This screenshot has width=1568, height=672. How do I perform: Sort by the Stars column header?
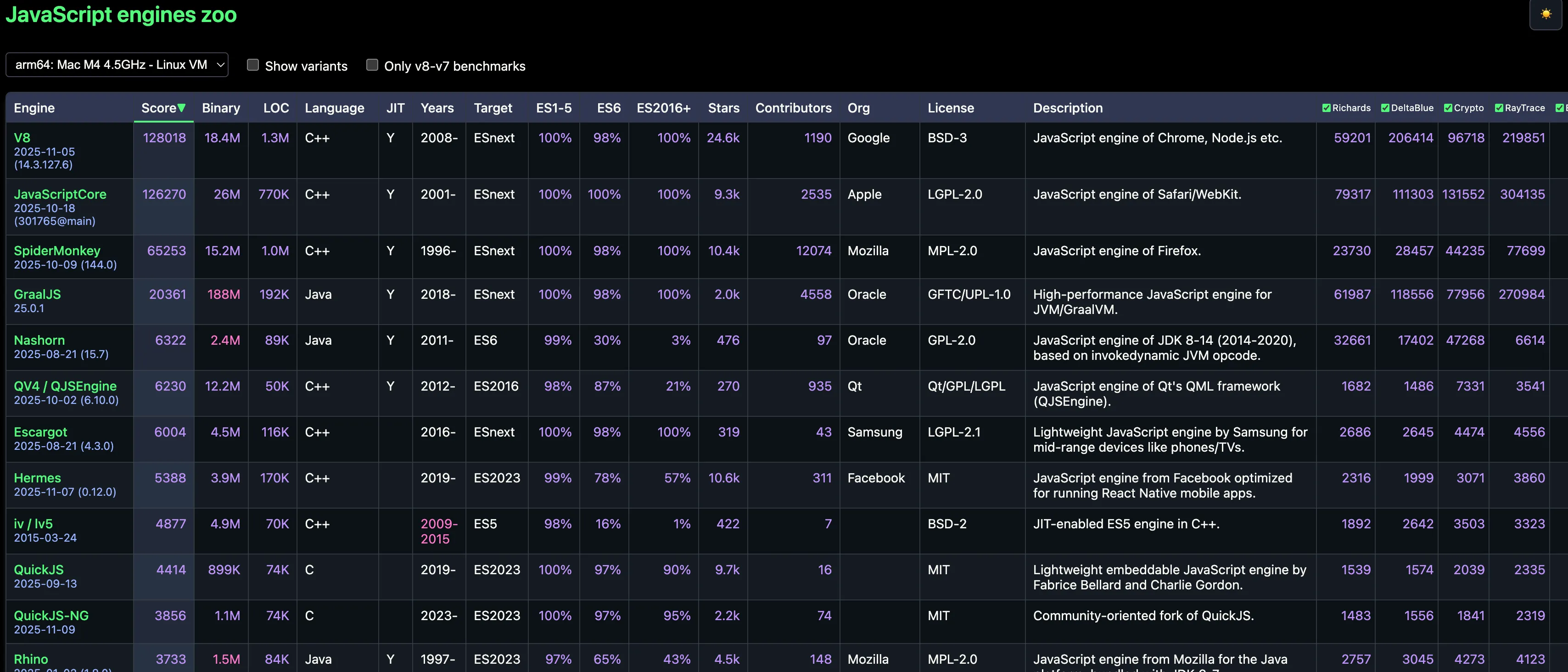point(723,108)
